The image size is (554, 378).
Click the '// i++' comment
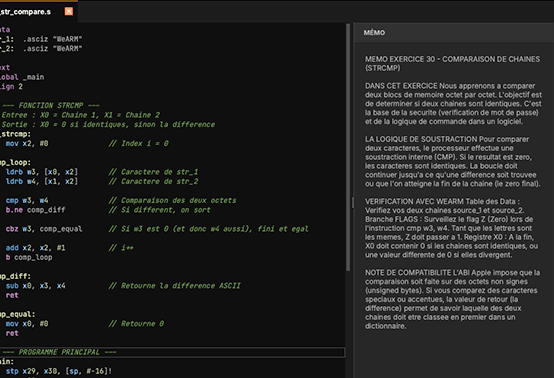click(x=121, y=248)
